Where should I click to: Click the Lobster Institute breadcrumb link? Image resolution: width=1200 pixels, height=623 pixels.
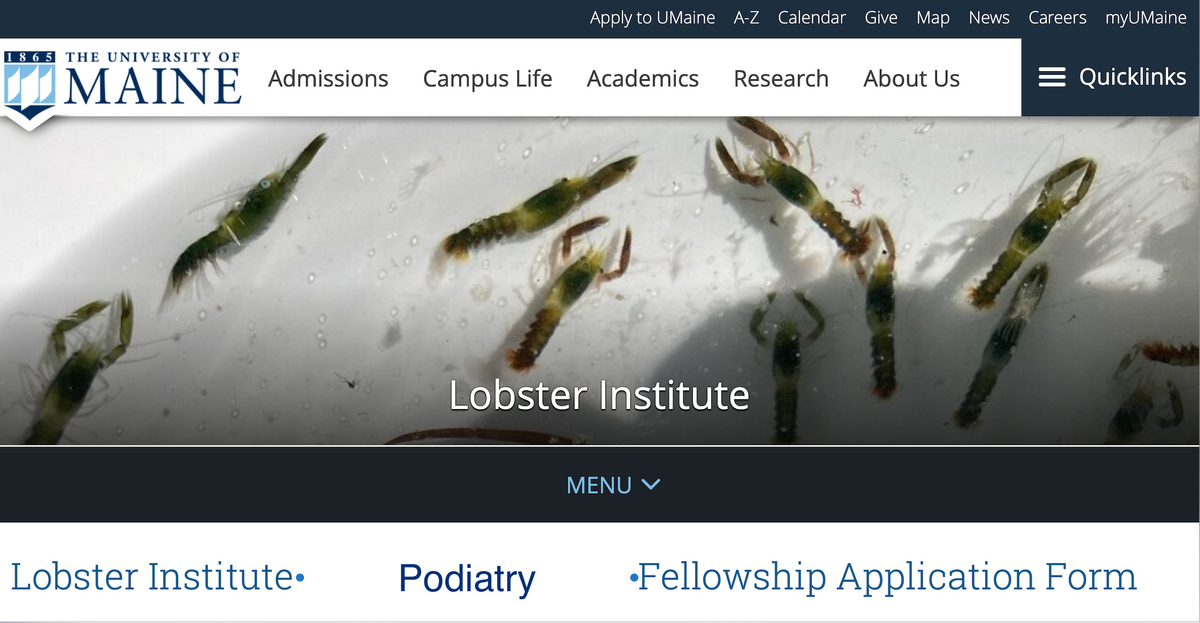151,577
